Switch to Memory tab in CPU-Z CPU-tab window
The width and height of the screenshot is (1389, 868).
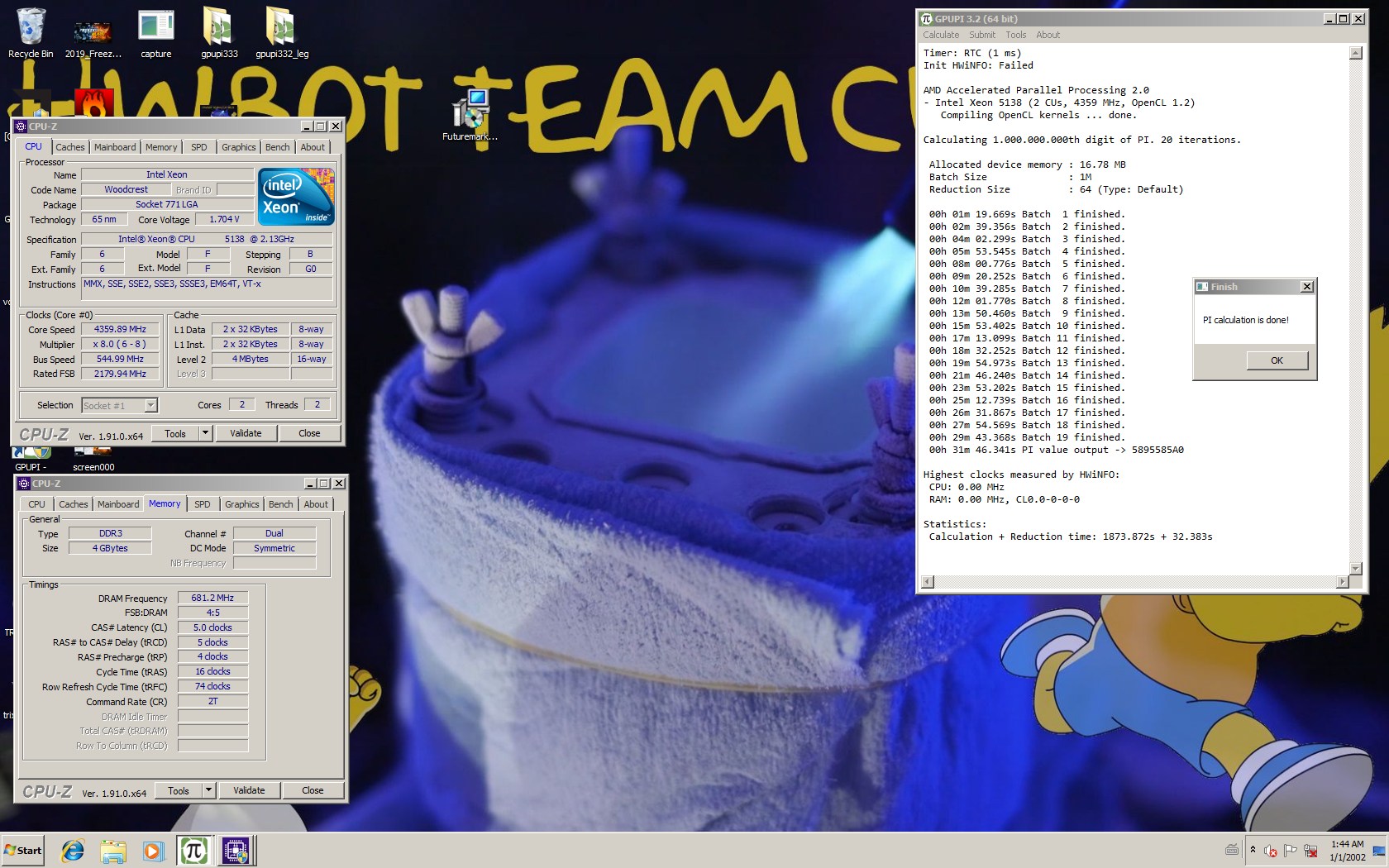[161, 147]
